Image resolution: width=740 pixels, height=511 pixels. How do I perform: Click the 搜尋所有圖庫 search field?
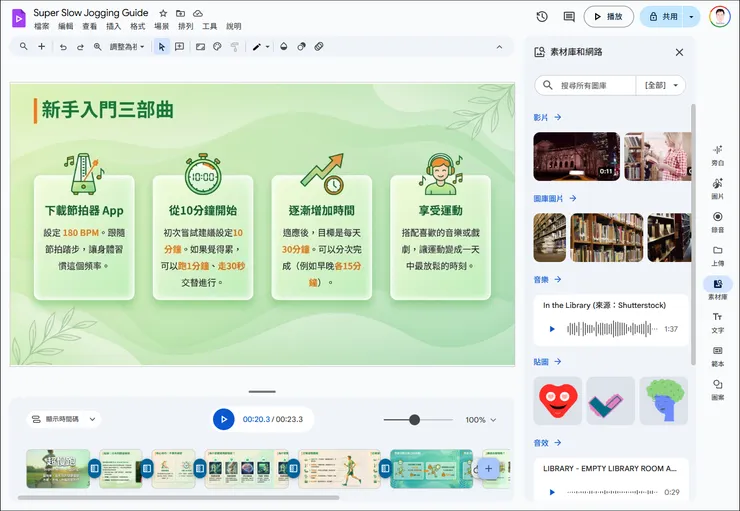[585, 85]
